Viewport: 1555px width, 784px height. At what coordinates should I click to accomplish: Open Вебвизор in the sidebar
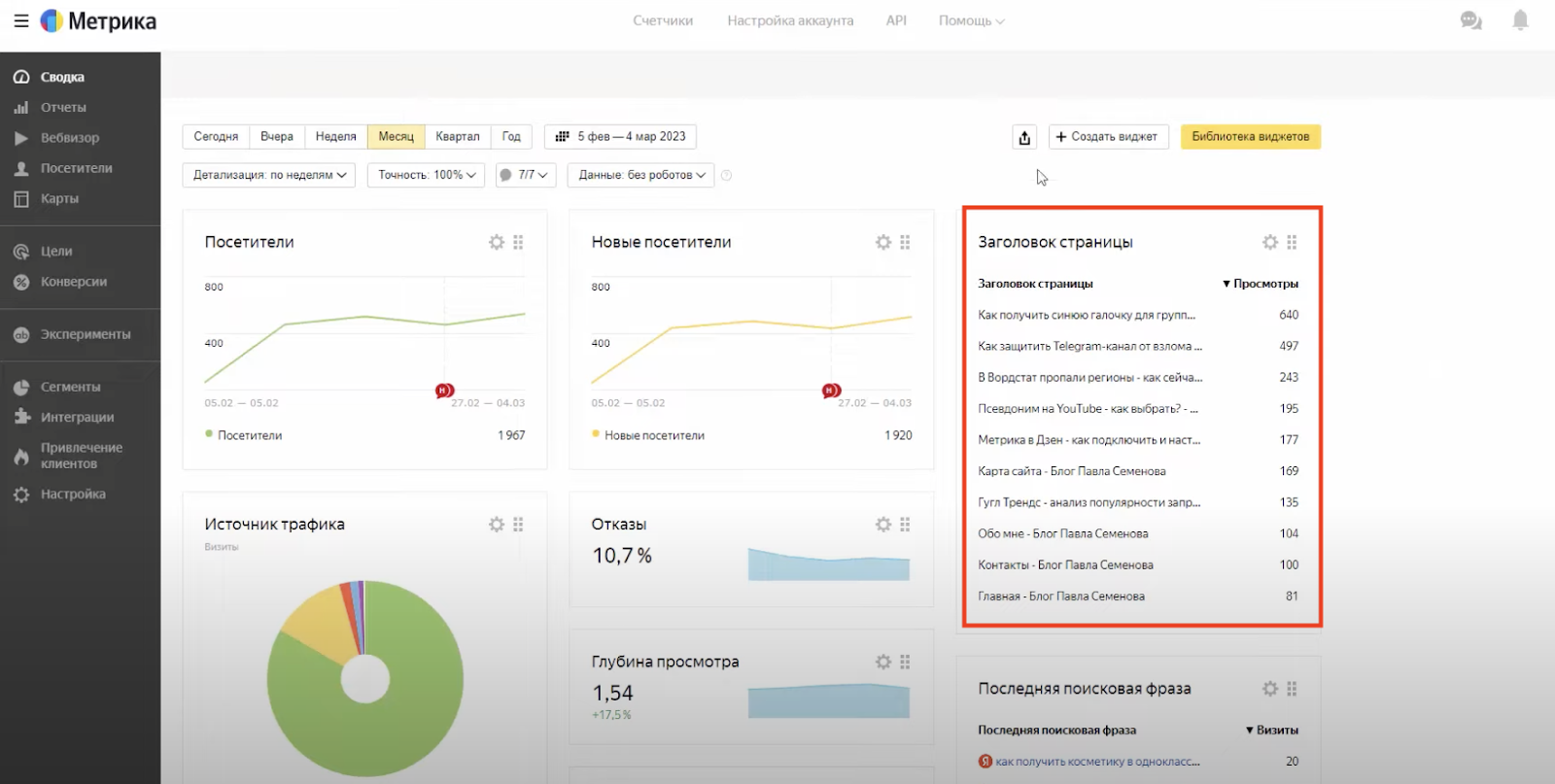point(69,138)
